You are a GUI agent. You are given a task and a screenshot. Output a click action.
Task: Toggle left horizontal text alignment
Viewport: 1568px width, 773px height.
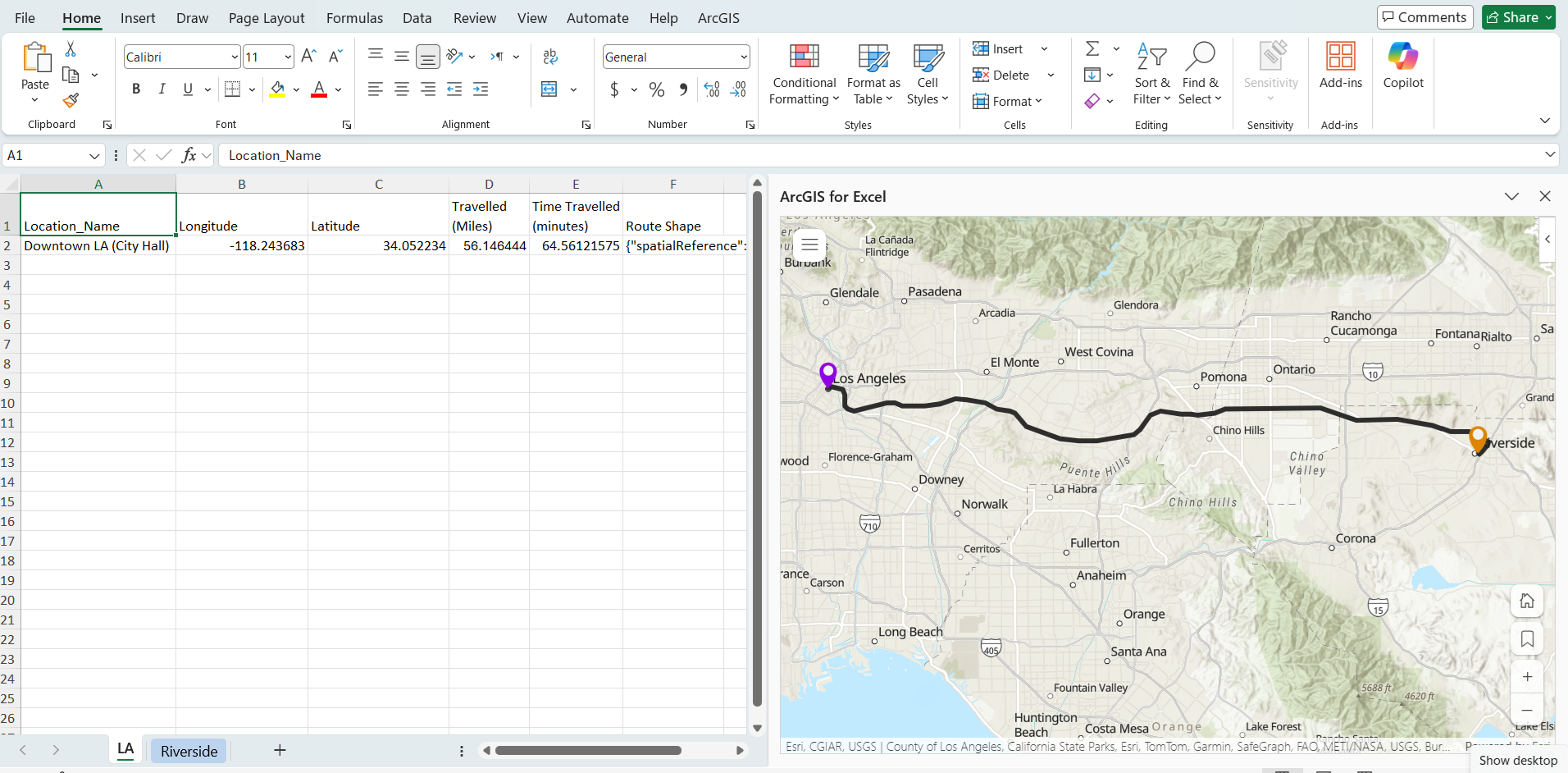click(376, 89)
